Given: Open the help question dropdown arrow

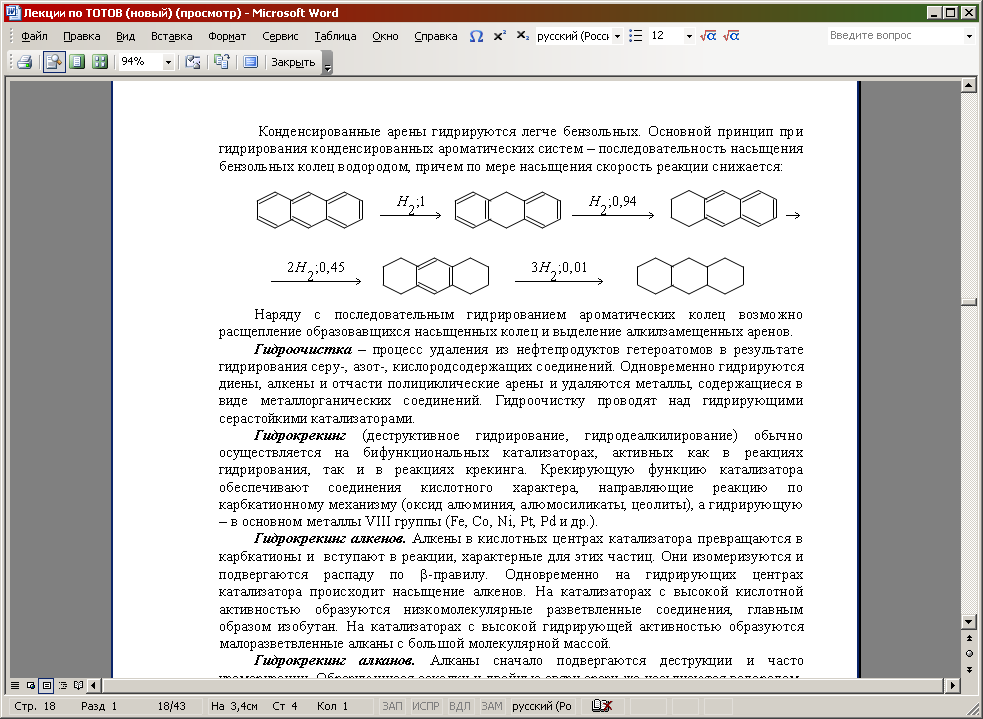Looking at the screenshot, I should (969, 36).
